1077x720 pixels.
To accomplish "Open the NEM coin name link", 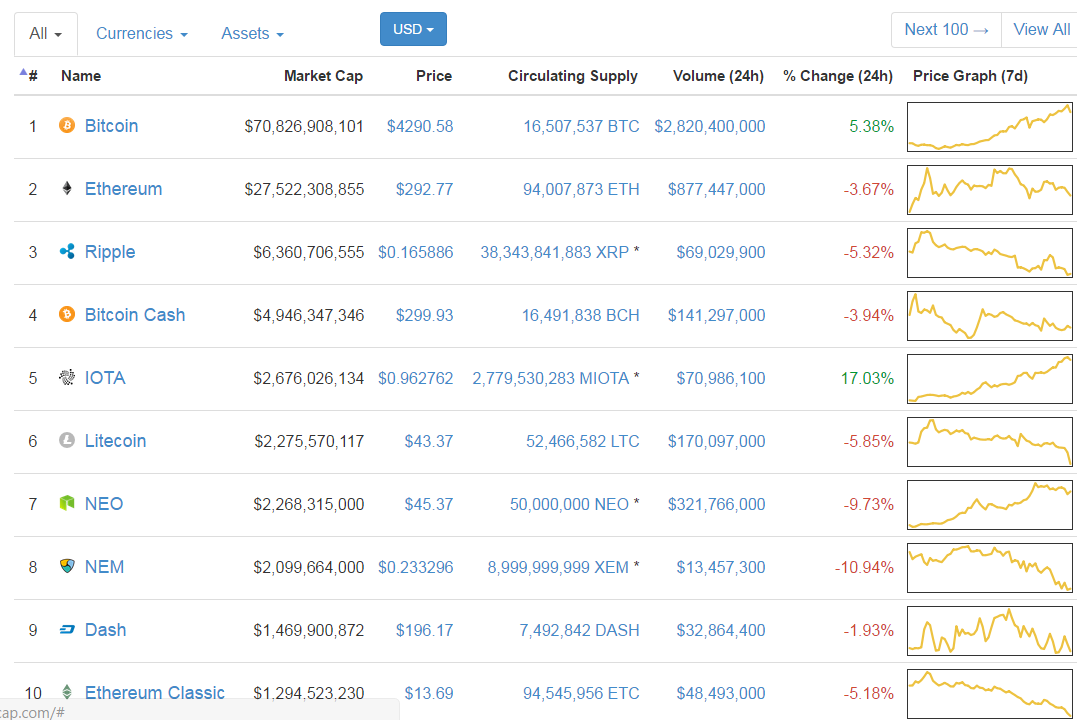I will click(104, 567).
